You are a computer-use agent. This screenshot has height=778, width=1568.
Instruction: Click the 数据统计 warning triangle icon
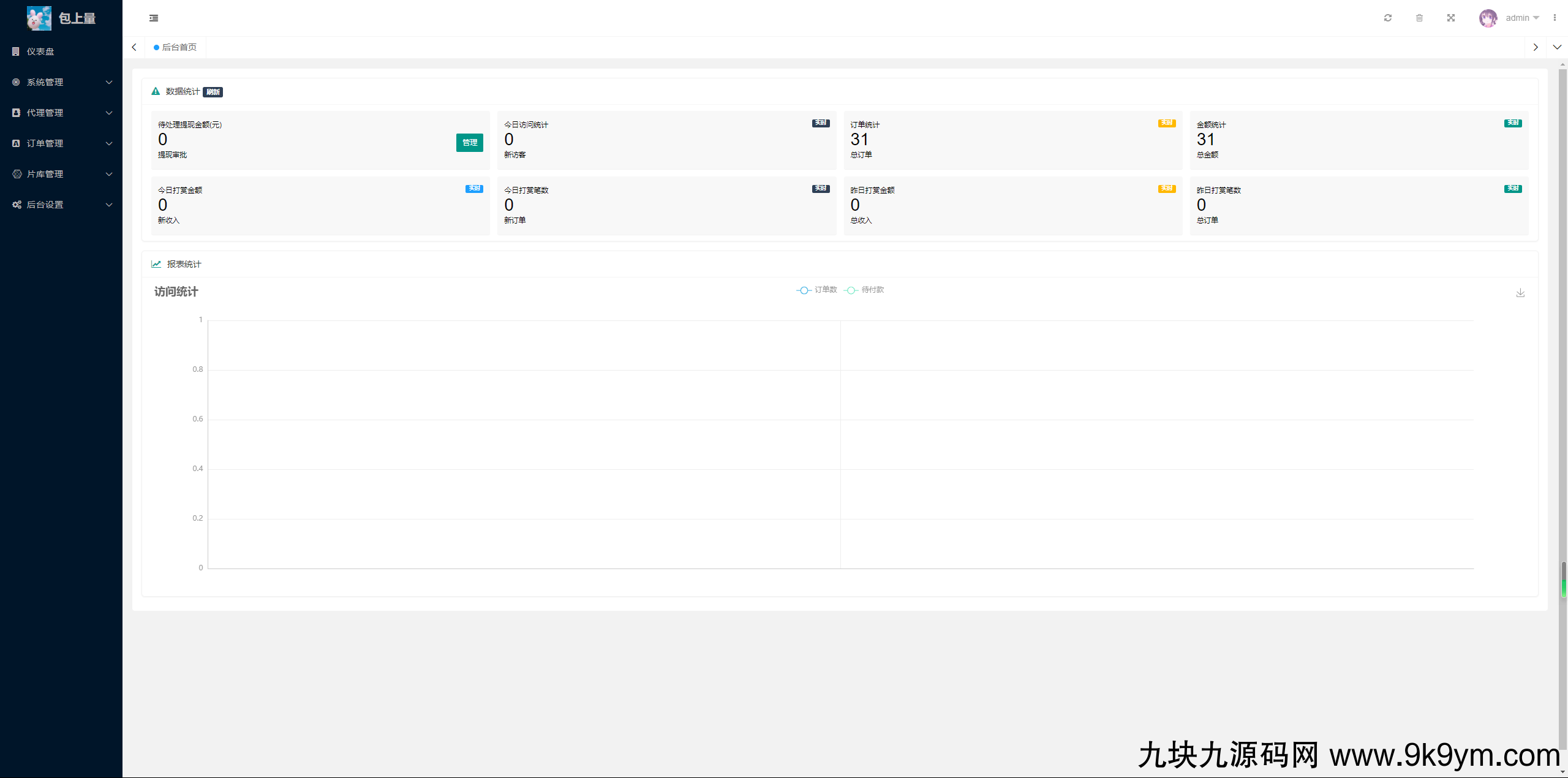click(x=156, y=91)
